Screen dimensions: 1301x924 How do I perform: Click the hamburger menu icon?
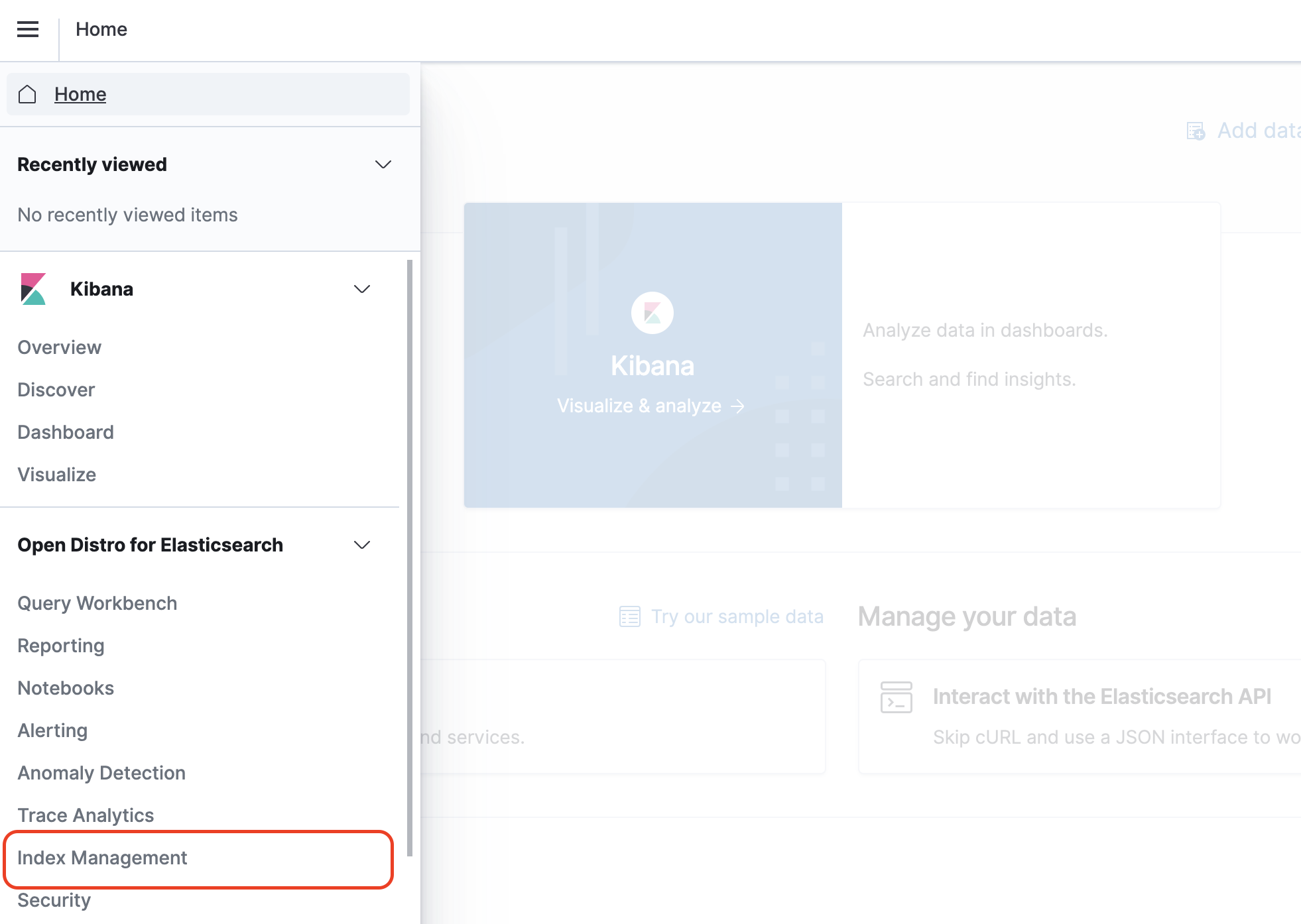point(28,29)
